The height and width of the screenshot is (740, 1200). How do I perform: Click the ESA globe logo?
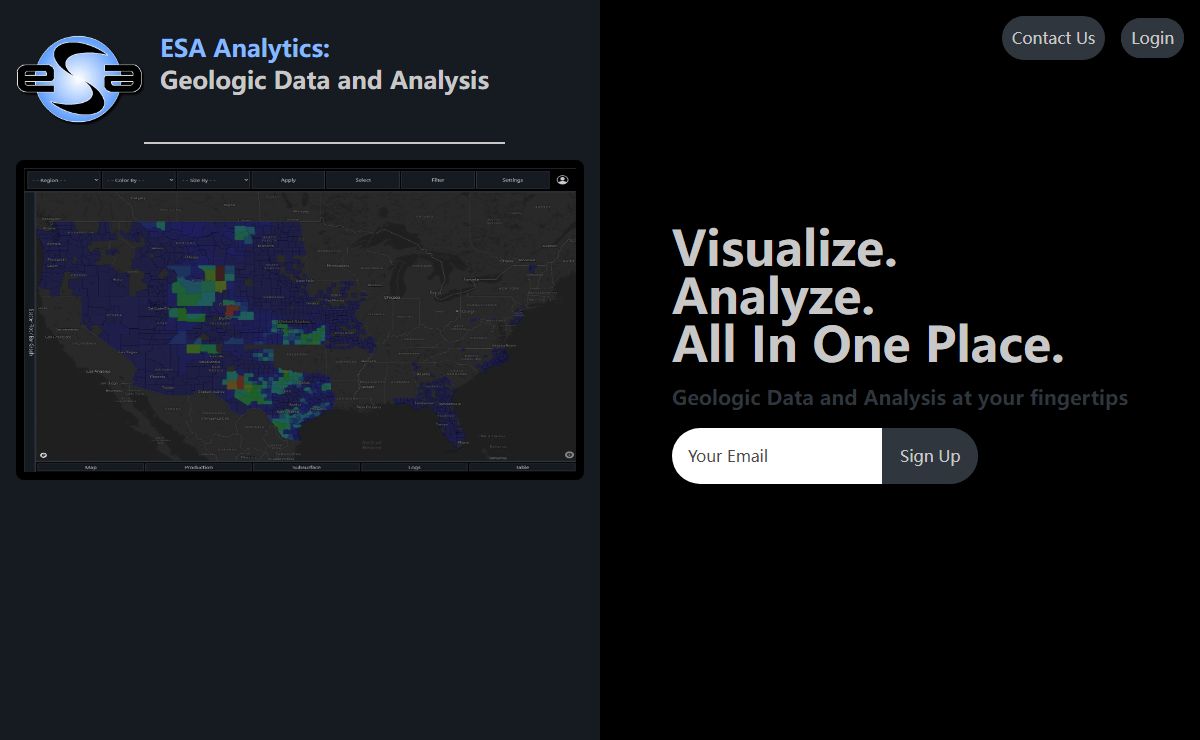[x=80, y=79]
